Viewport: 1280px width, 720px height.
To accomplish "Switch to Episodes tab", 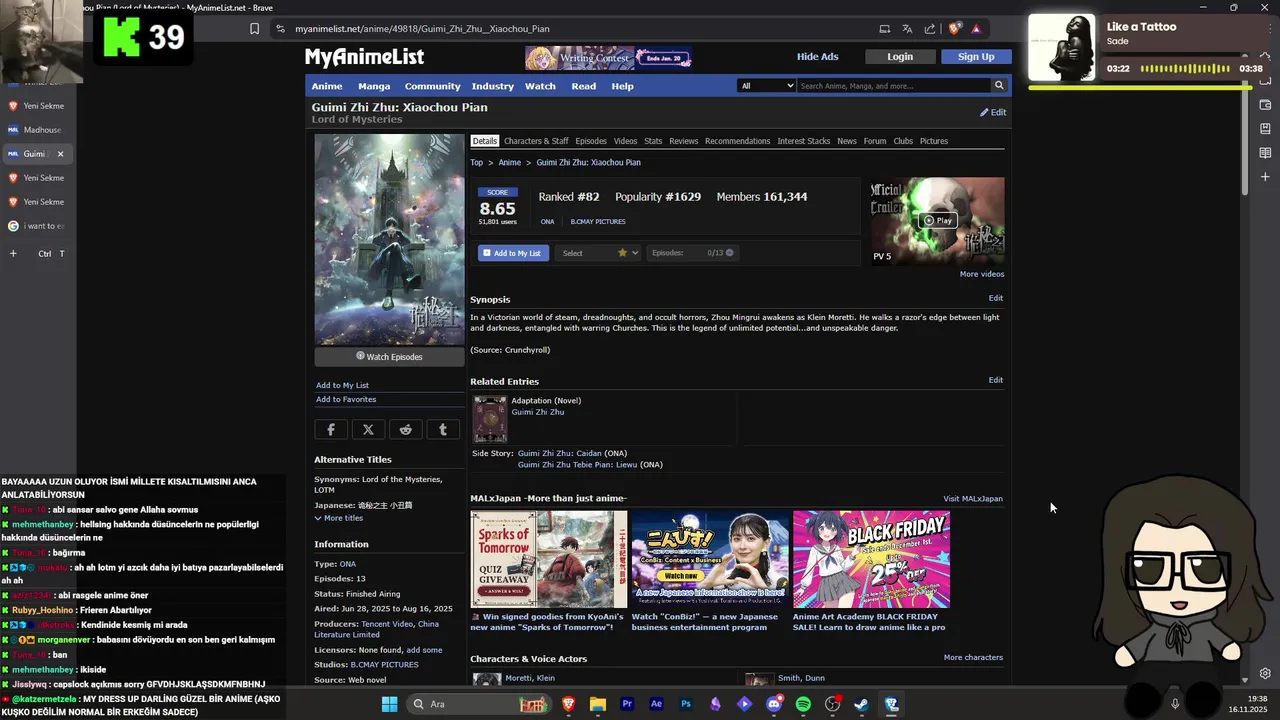I will click(x=591, y=141).
